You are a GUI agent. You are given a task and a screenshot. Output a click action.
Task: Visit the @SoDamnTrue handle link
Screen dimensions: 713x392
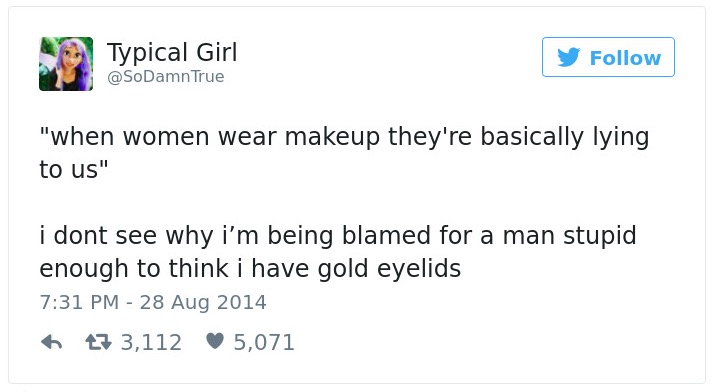tap(166, 76)
